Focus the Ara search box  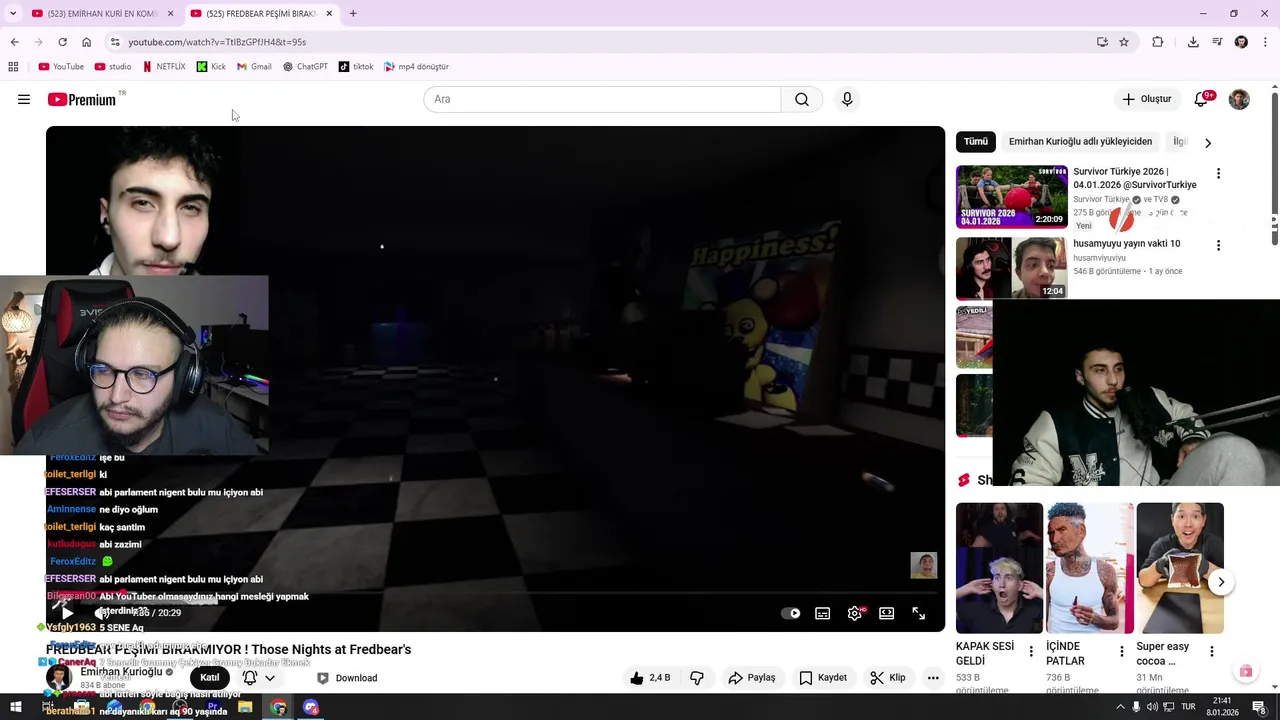602,99
